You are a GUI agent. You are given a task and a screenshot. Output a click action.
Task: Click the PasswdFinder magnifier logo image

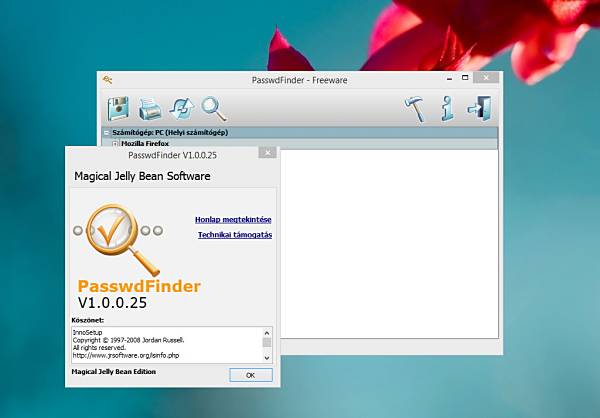119,239
